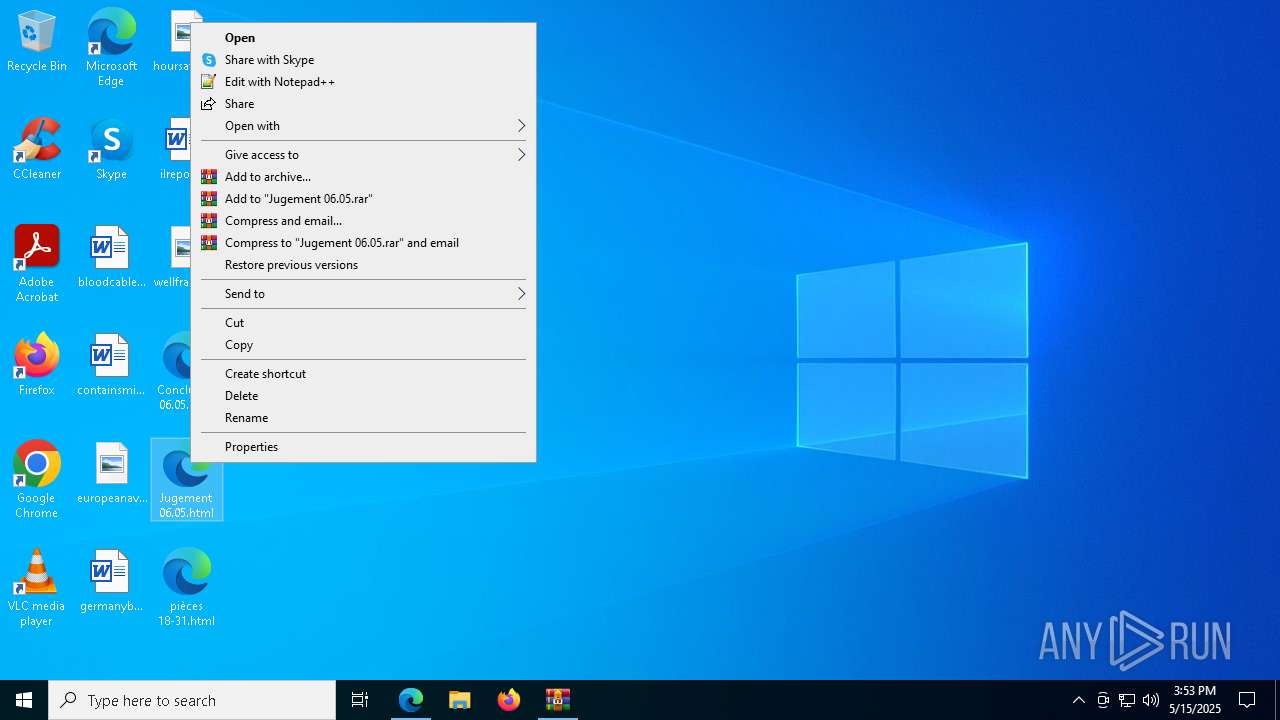Open the Recycle Bin desktop icon
Image resolution: width=1280 pixels, height=720 pixels.
[37, 42]
